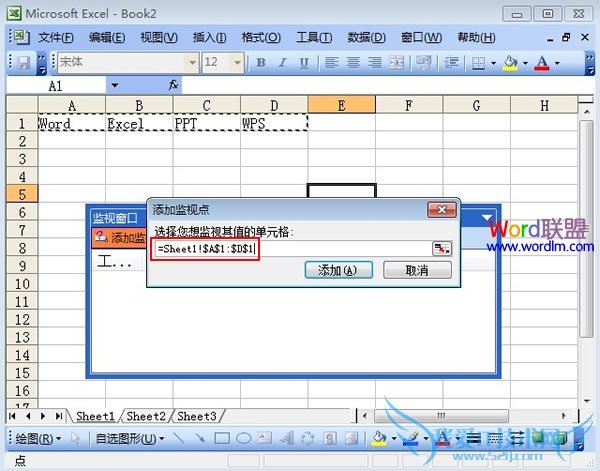
Task: Open the 自选图形(U) autoshapes menu
Action: click(x=129, y=438)
